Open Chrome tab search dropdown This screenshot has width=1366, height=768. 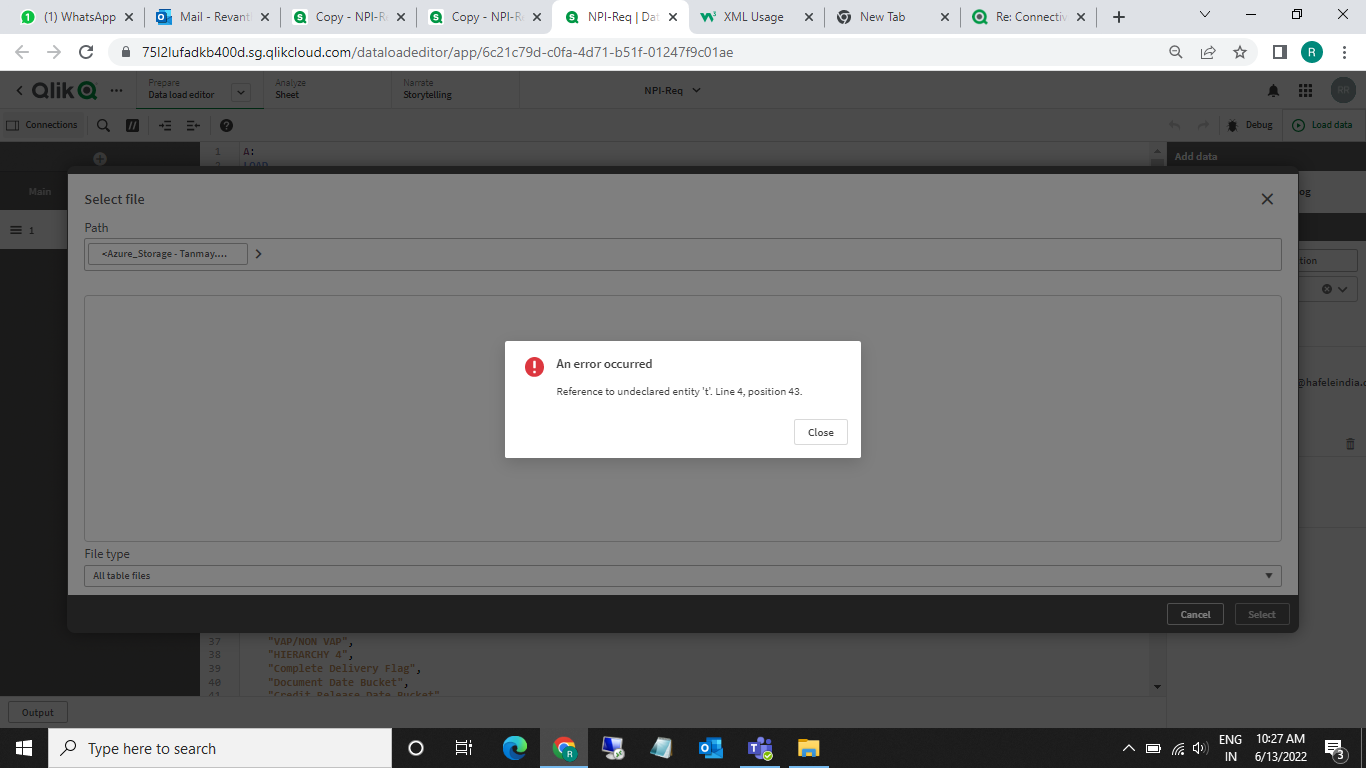pos(1204,15)
